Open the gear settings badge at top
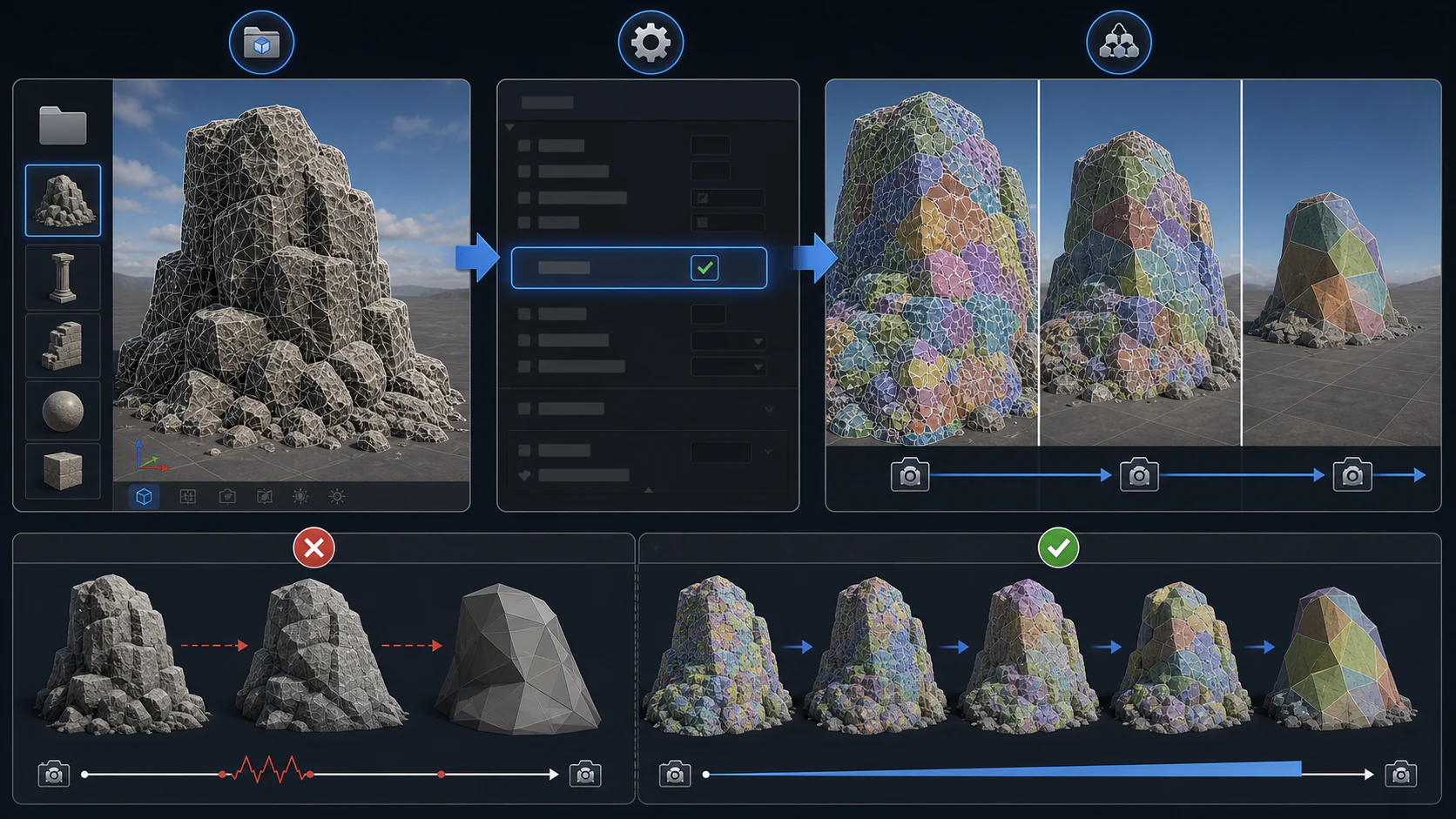 coord(650,43)
